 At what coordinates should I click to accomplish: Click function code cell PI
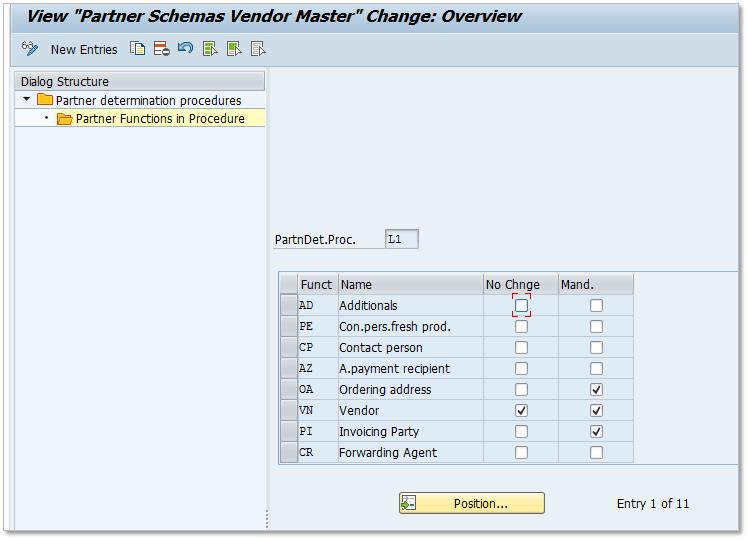tap(318, 431)
